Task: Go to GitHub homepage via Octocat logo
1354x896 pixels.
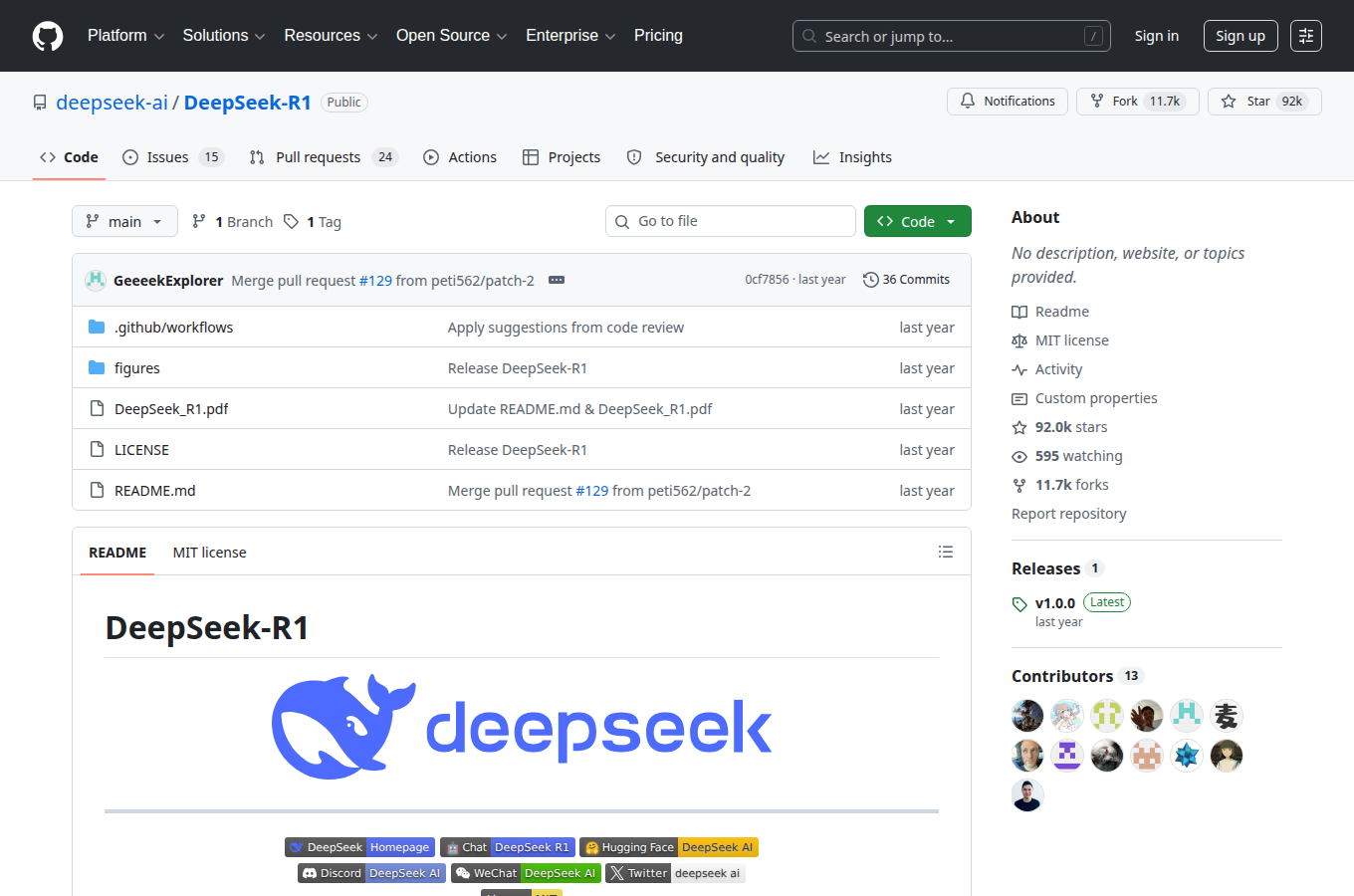Action: tap(48, 36)
